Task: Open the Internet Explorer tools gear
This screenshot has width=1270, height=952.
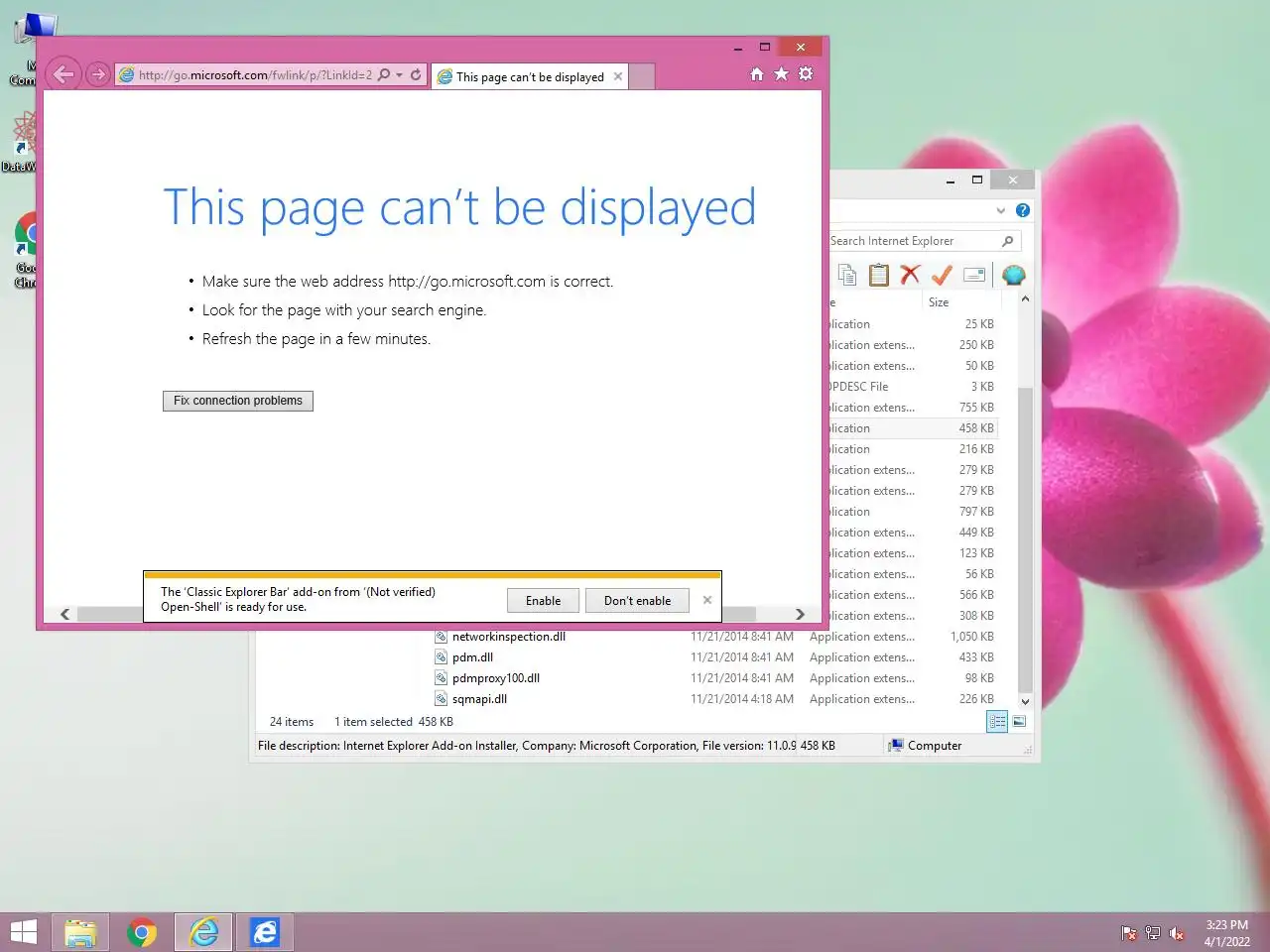Action: point(806,74)
